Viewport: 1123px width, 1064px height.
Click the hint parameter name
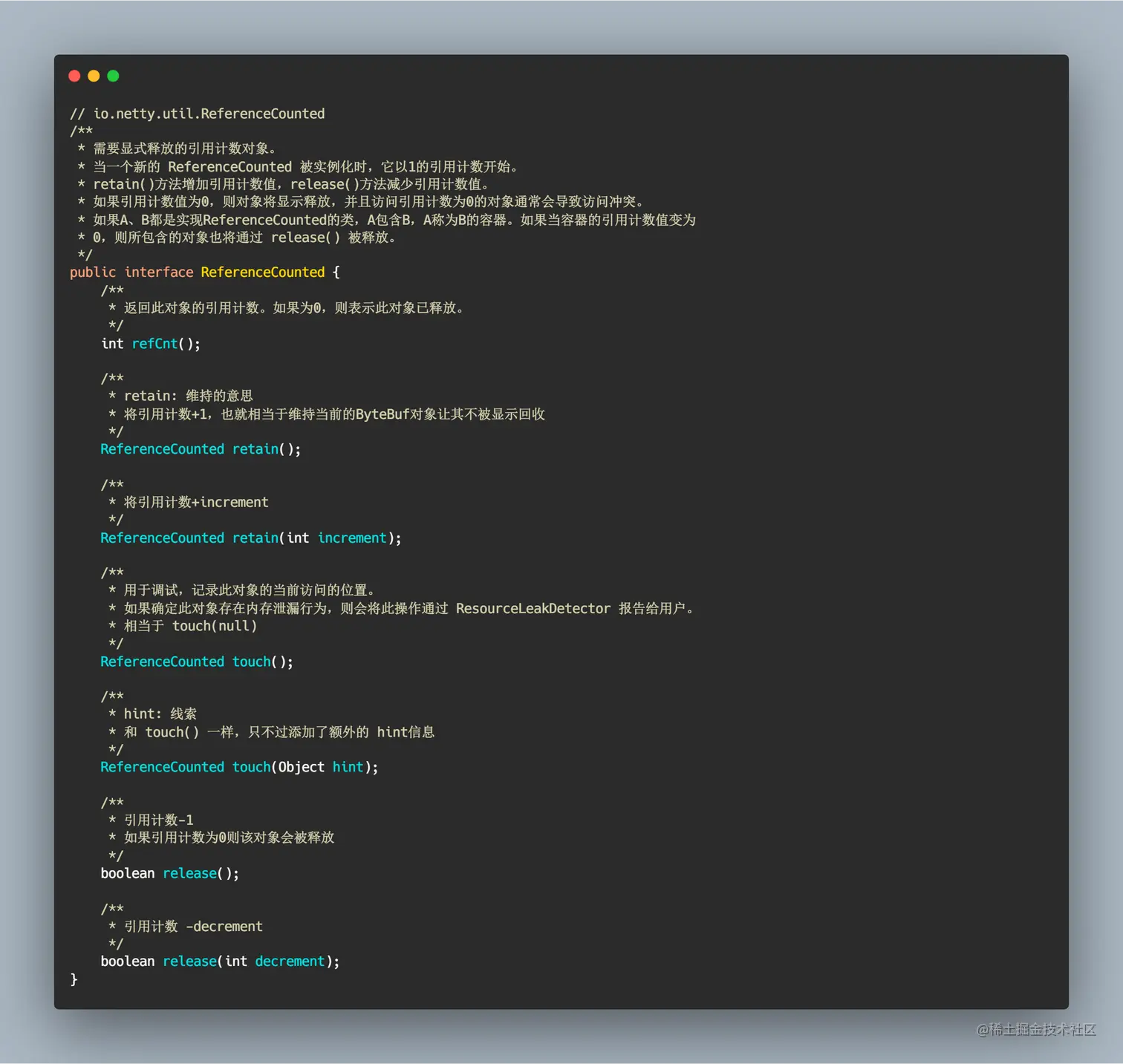point(348,766)
